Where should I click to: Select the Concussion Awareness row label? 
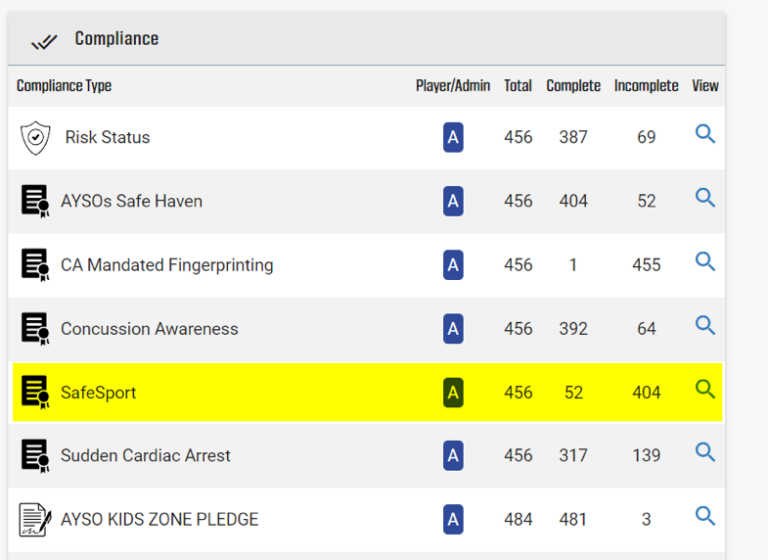[x=149, y=329]
